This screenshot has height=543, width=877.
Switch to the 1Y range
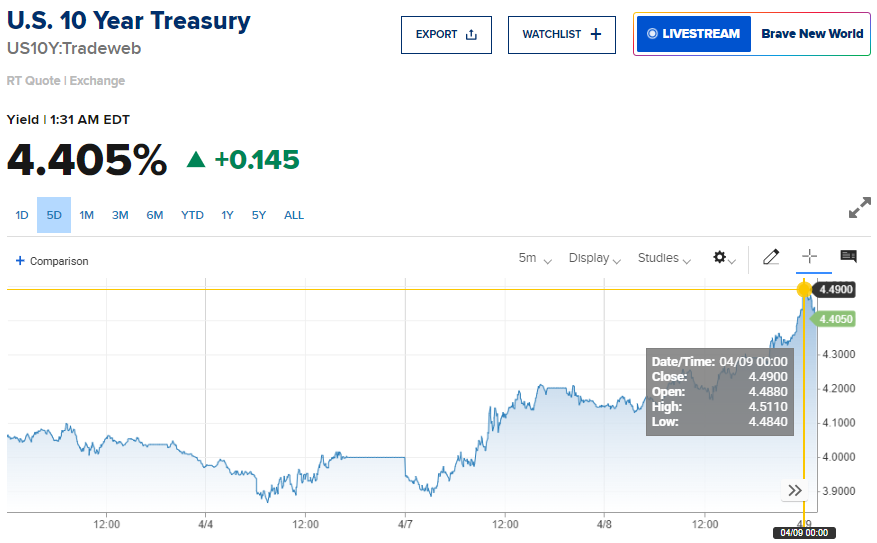point(227,215)
